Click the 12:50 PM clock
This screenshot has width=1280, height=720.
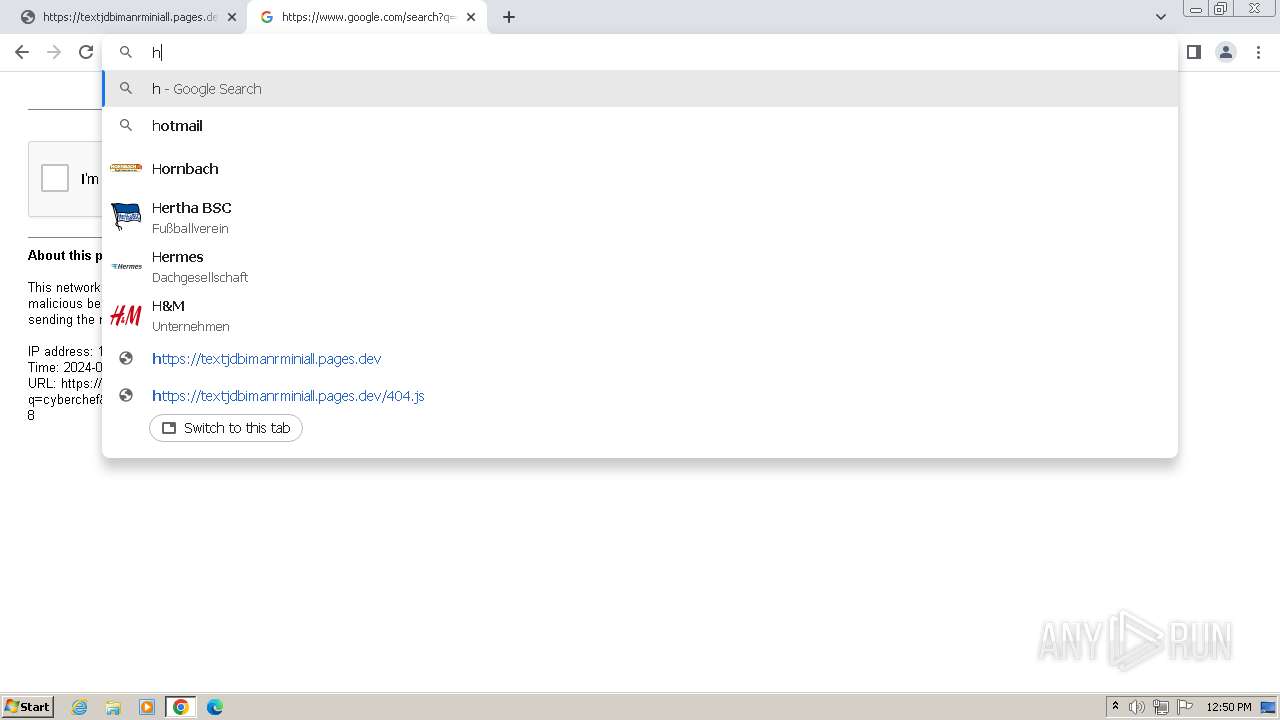[x=1229, y=707]
